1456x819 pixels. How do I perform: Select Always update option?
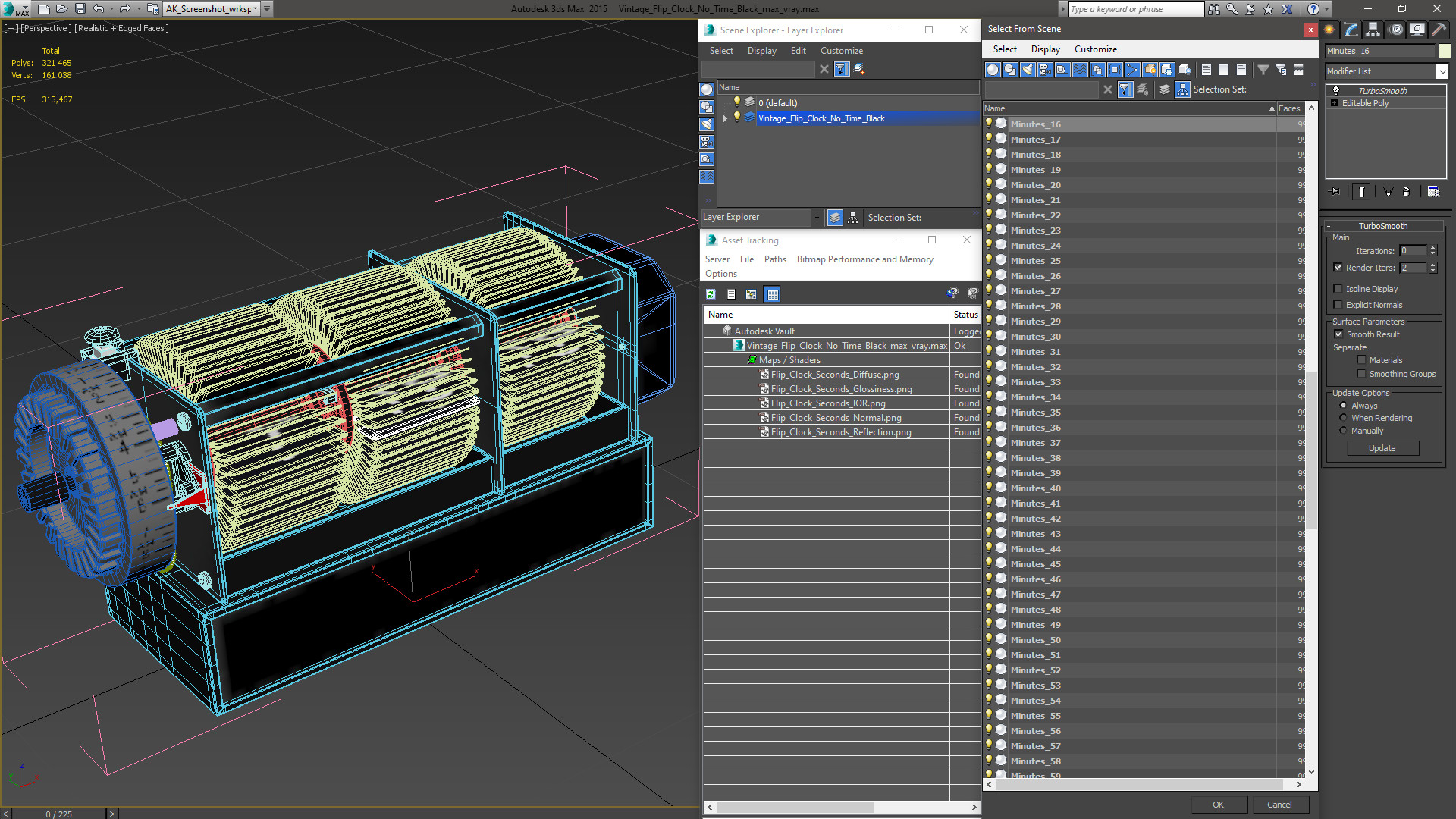click(1343, 406)
